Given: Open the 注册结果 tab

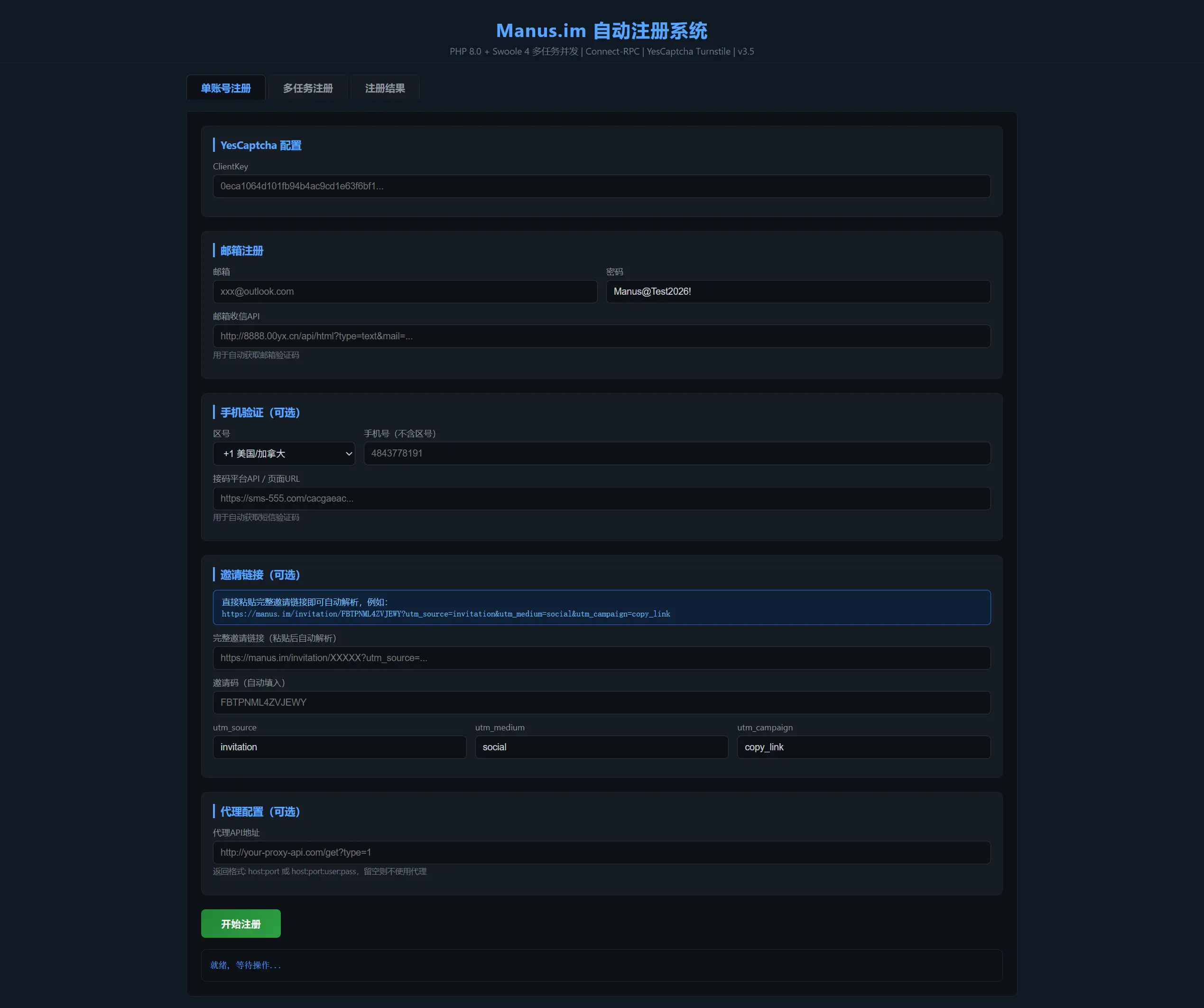Looking at the screenshot, I should tap(385, 87).
